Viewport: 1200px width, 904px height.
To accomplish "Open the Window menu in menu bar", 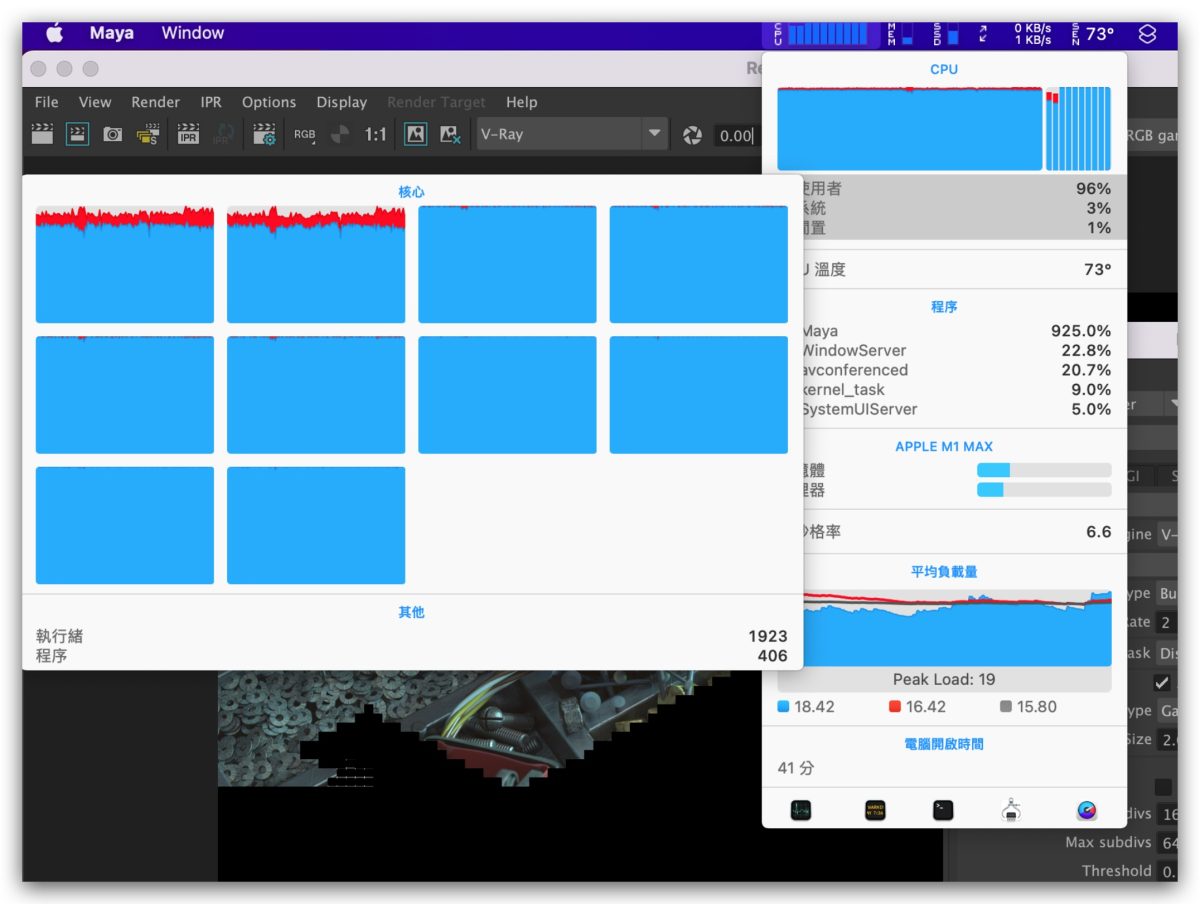I will pos(193,33).
